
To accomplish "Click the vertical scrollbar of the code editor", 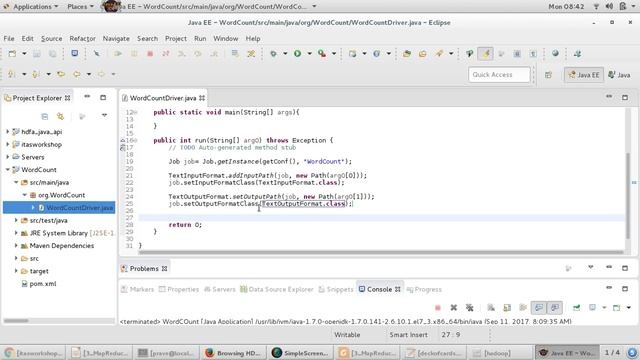I will (x=628, y=196).
